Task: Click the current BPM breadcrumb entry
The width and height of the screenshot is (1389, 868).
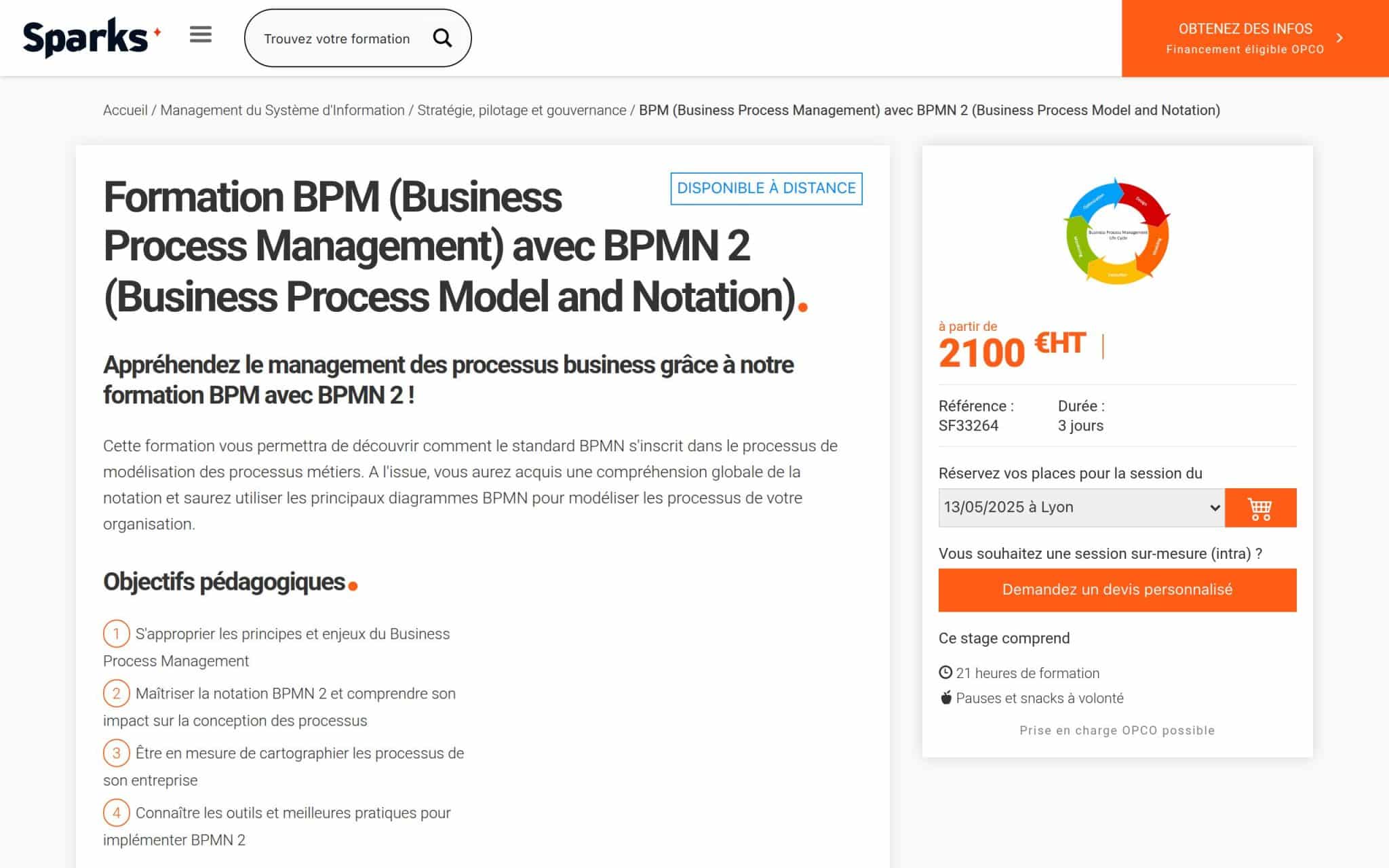Action: click(x=929, y=111)
